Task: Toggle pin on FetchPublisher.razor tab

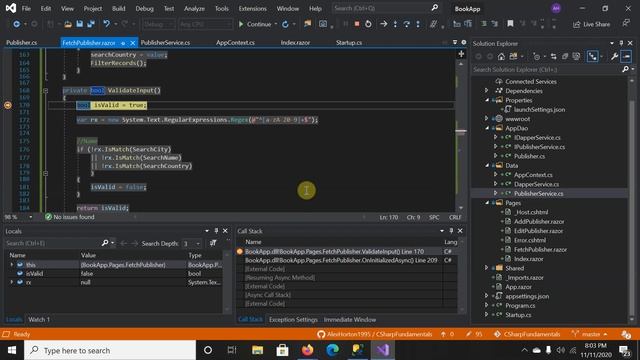Action: 123,43
